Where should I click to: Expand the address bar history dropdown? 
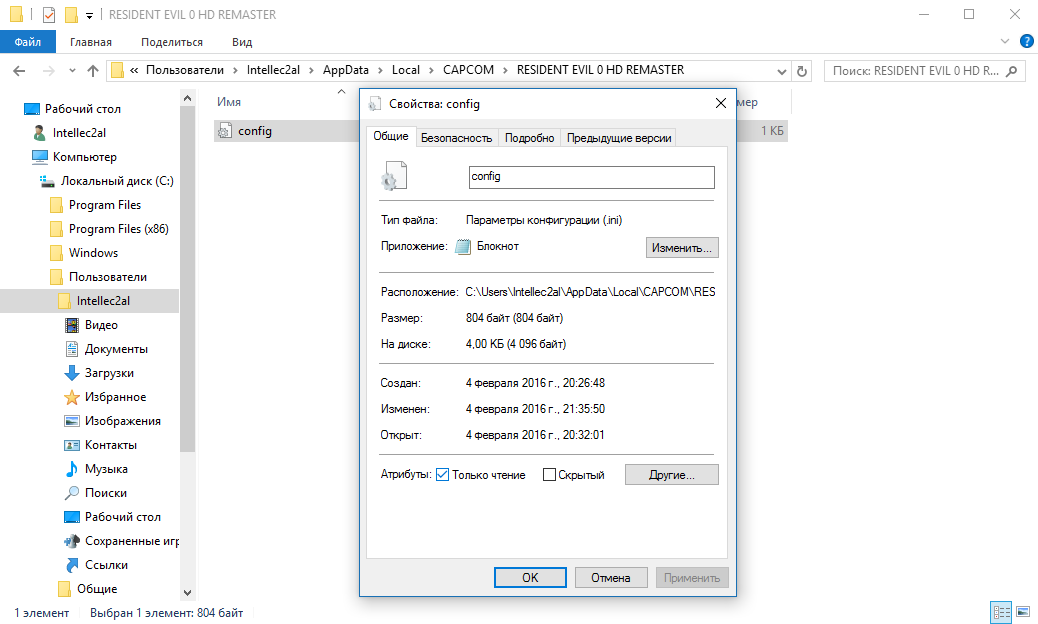click(x=781, y=71)
